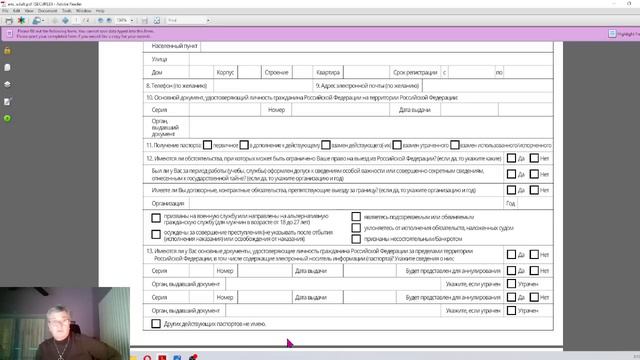The image size is (640, 360).
Task: Click the email address field in item 9
Action: (x=488, y=86)
